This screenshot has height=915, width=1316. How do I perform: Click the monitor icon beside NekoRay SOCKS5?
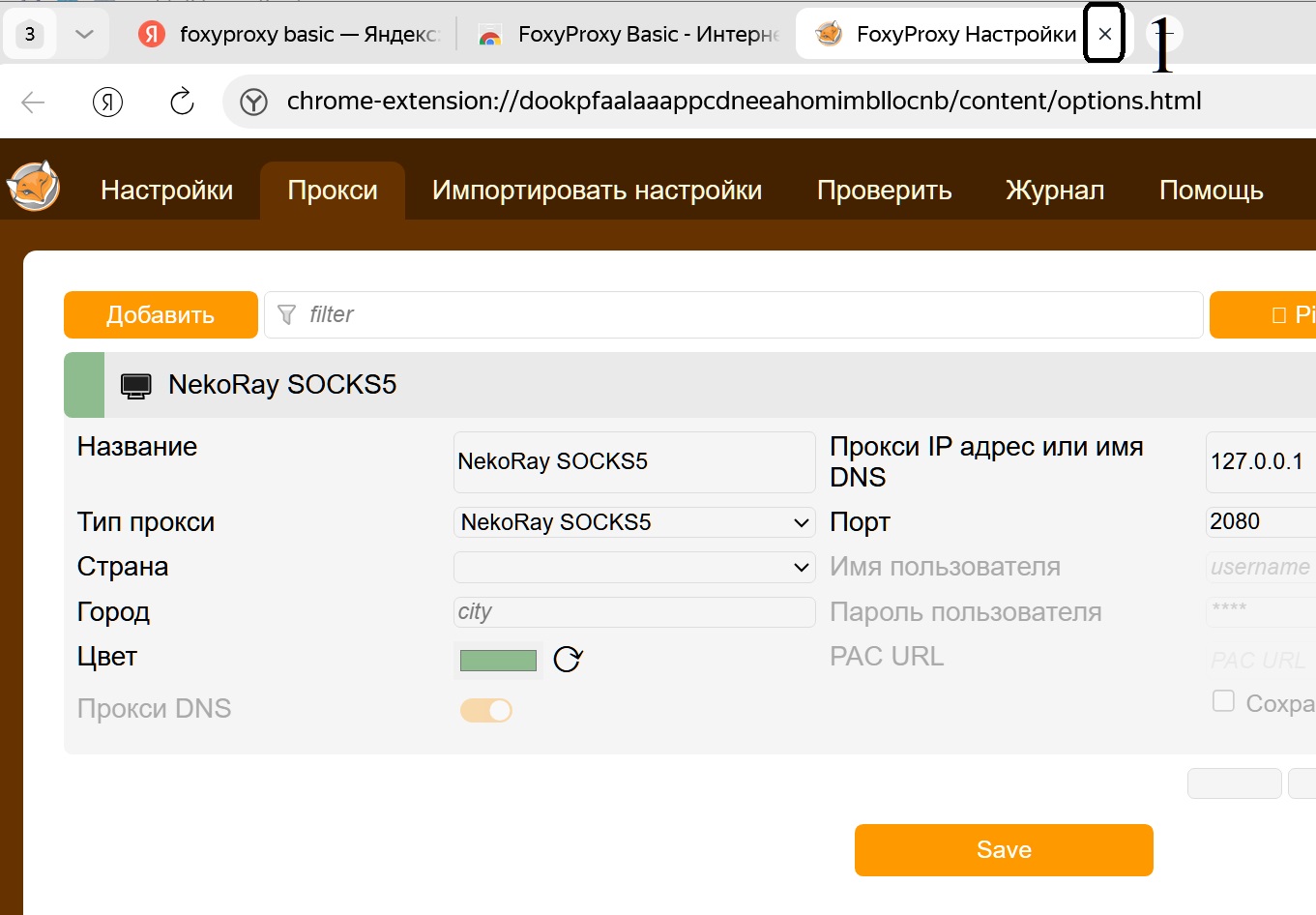click(136, 386)
